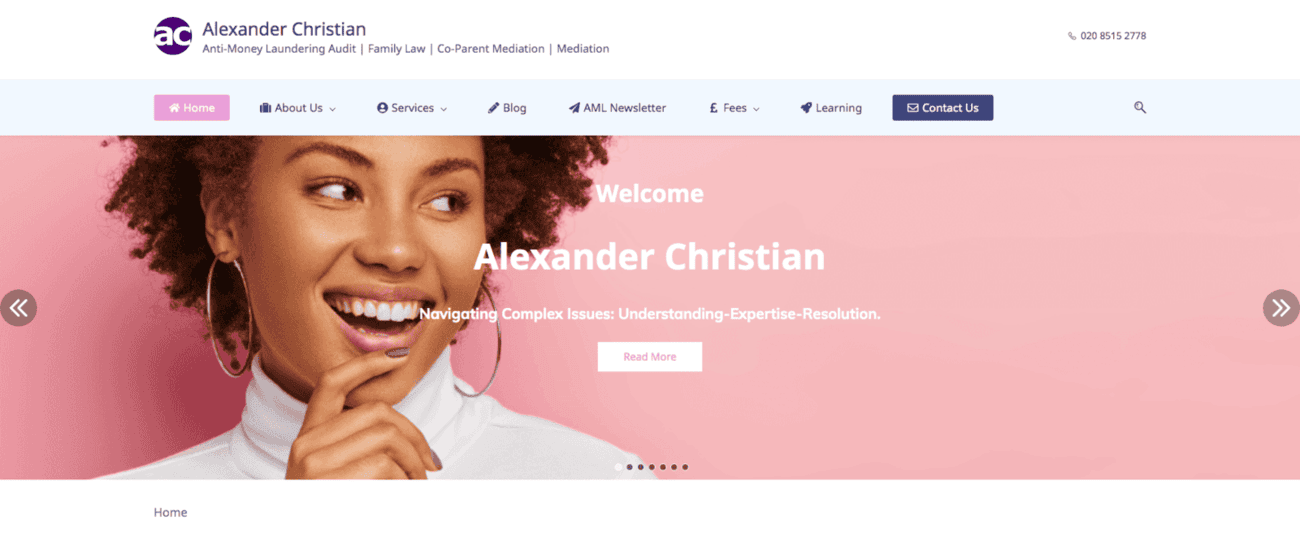Click the Home breadcrumb link

(x=170, y=512)
